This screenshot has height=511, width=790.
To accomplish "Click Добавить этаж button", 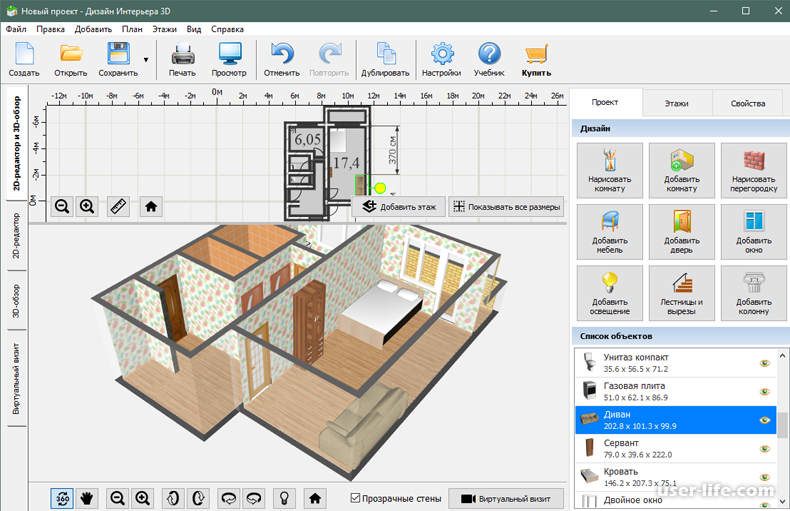I will pyautogui.click(x=399, y=207).
